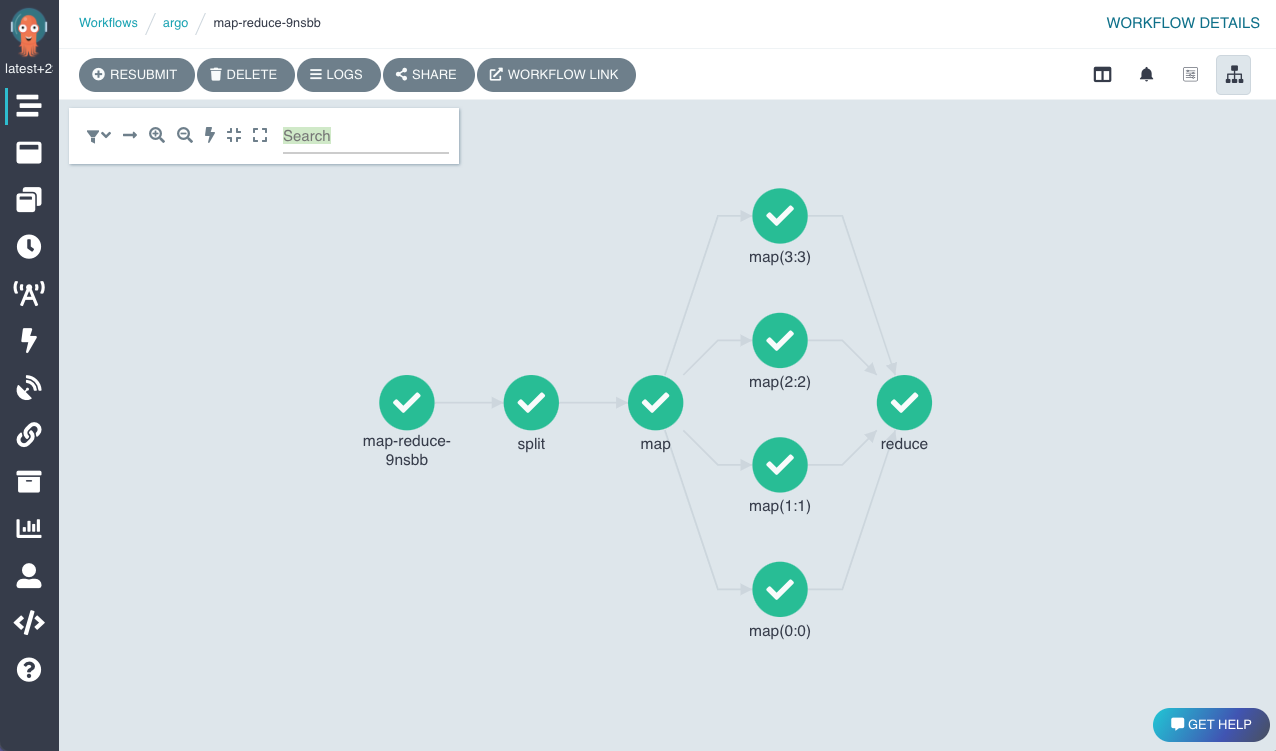The height and width of the screenshot is (751, 1276).
Task: Open the Cron Workflows sidebar icon
Action: coord(29,246)
